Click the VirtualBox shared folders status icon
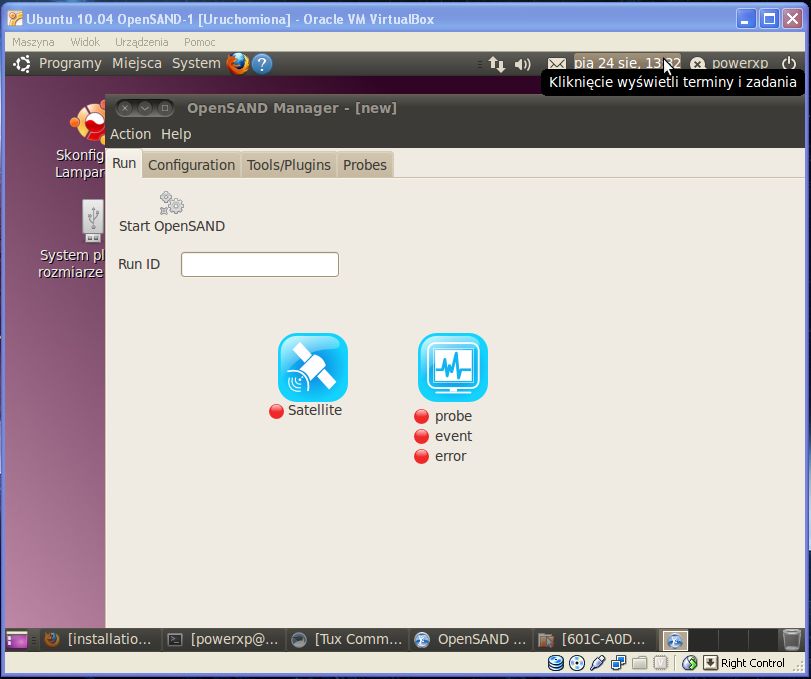811x679 pixels. [x=639, y=663]
